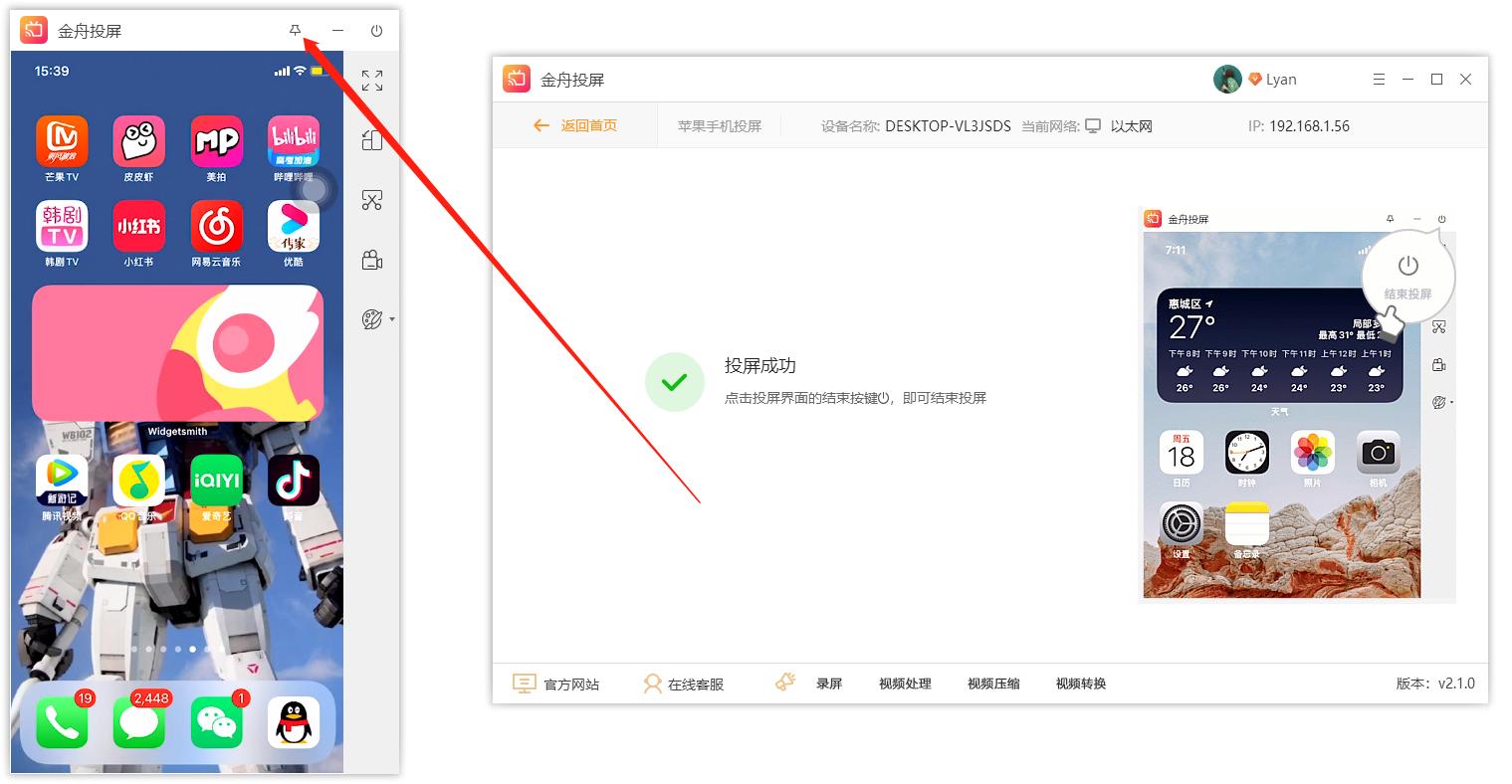Click the 金舟投屏 app logo icon
The image size is (1512, 784).
(x=517, y=79)
